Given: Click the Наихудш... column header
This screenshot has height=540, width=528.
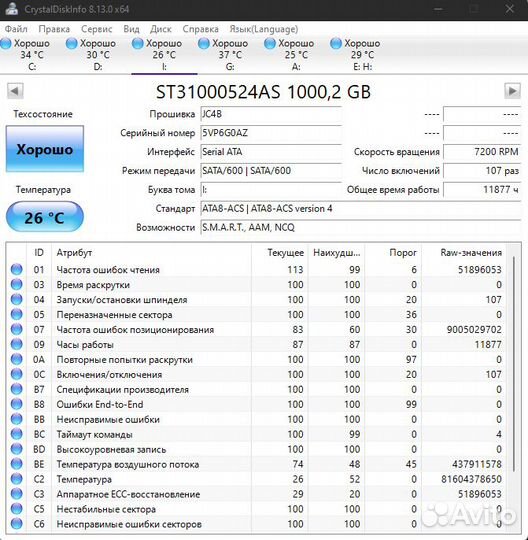Looking at the screenshot, I should (337, 253).
